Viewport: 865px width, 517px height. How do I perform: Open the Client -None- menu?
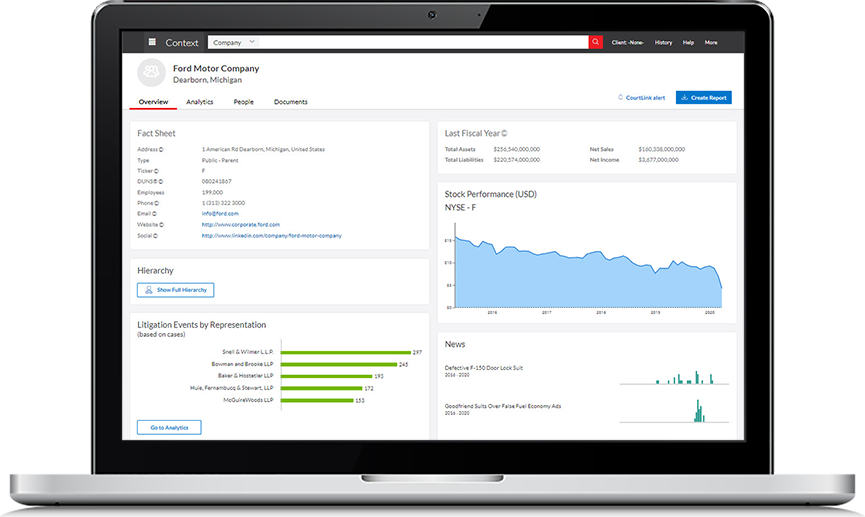627,42
